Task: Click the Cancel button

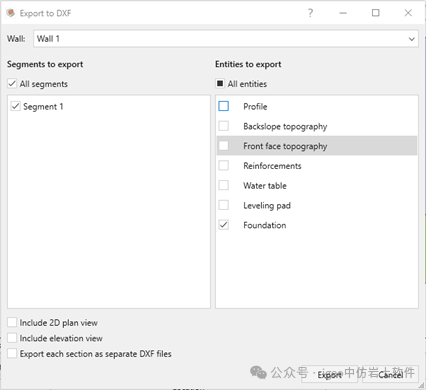Action: coord(390,374)
